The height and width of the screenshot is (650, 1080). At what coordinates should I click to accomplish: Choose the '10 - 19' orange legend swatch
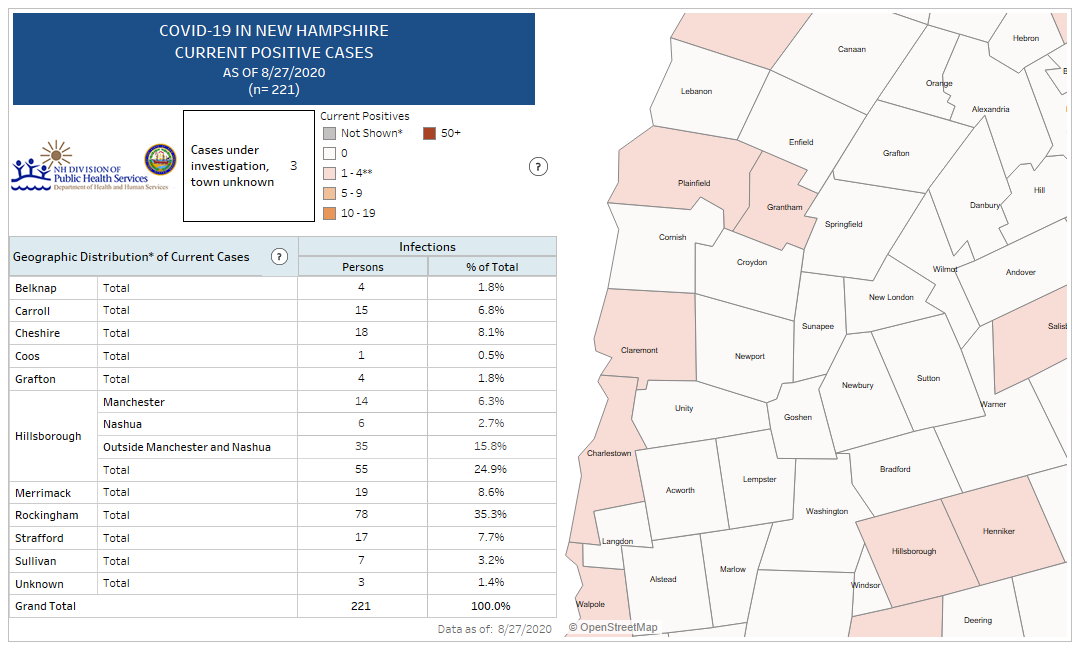point(328,213)
